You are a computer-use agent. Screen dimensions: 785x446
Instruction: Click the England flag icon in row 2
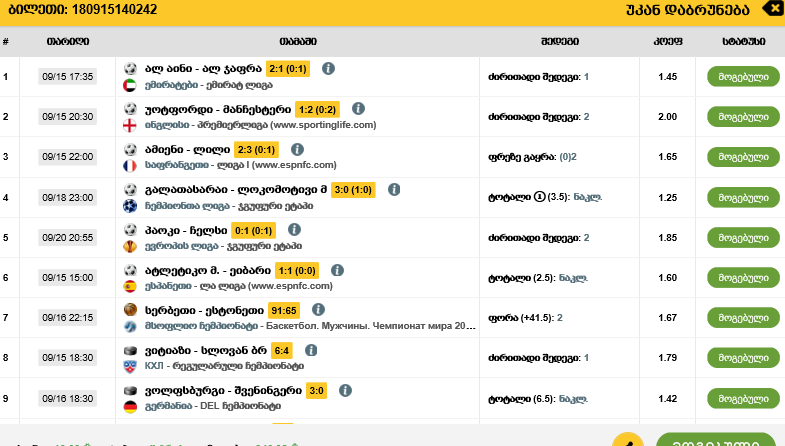tap(130, 126)
